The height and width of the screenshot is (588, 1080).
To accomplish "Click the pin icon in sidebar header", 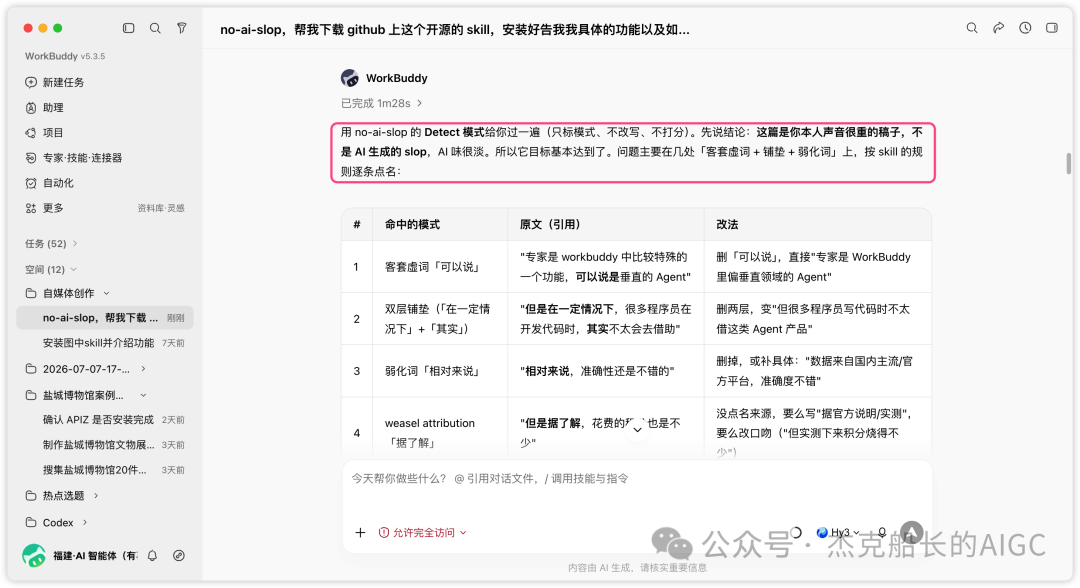I will [x=182, y=28].
